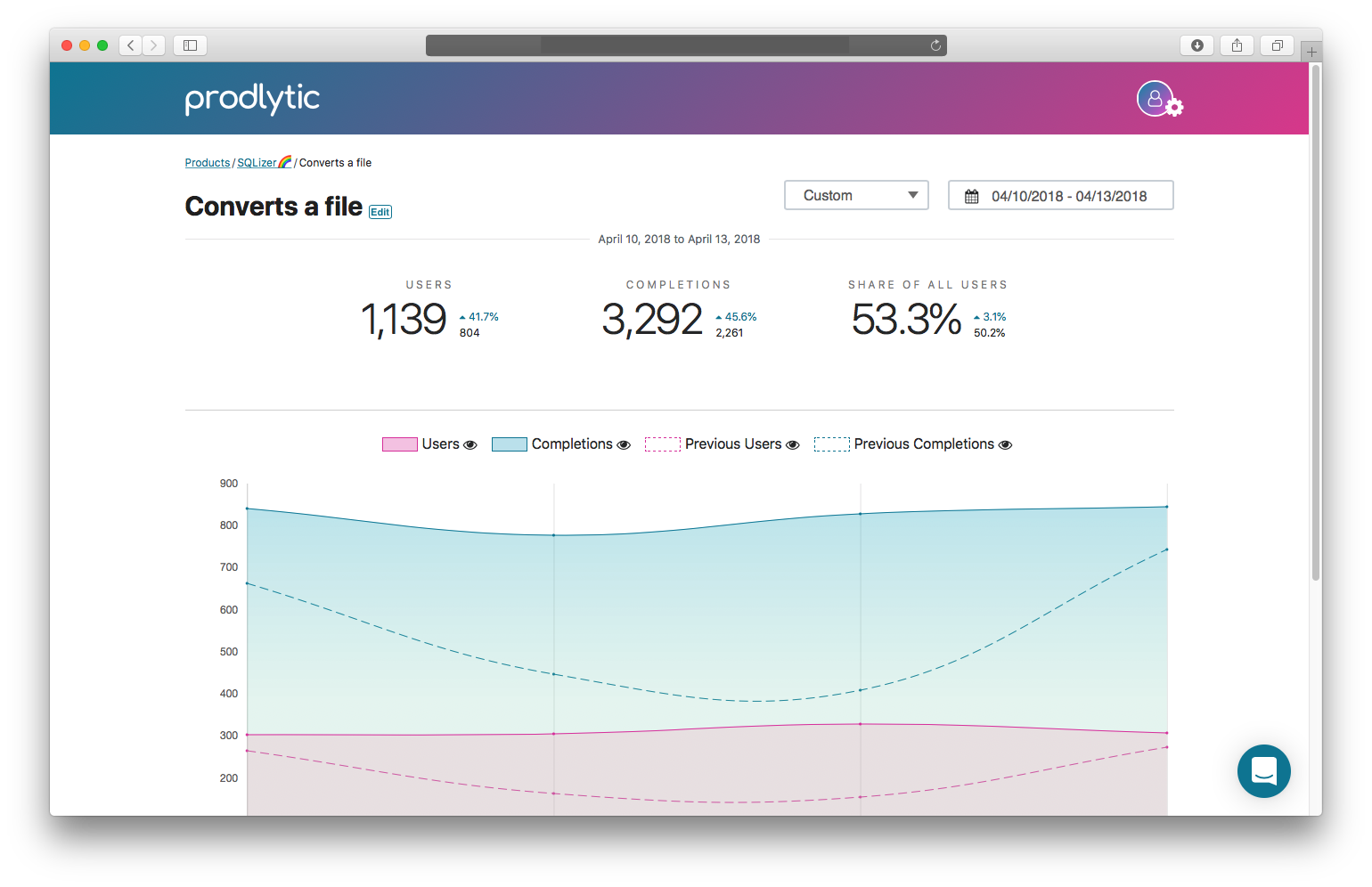Click the previous users value 804

[x=470, y=333]
